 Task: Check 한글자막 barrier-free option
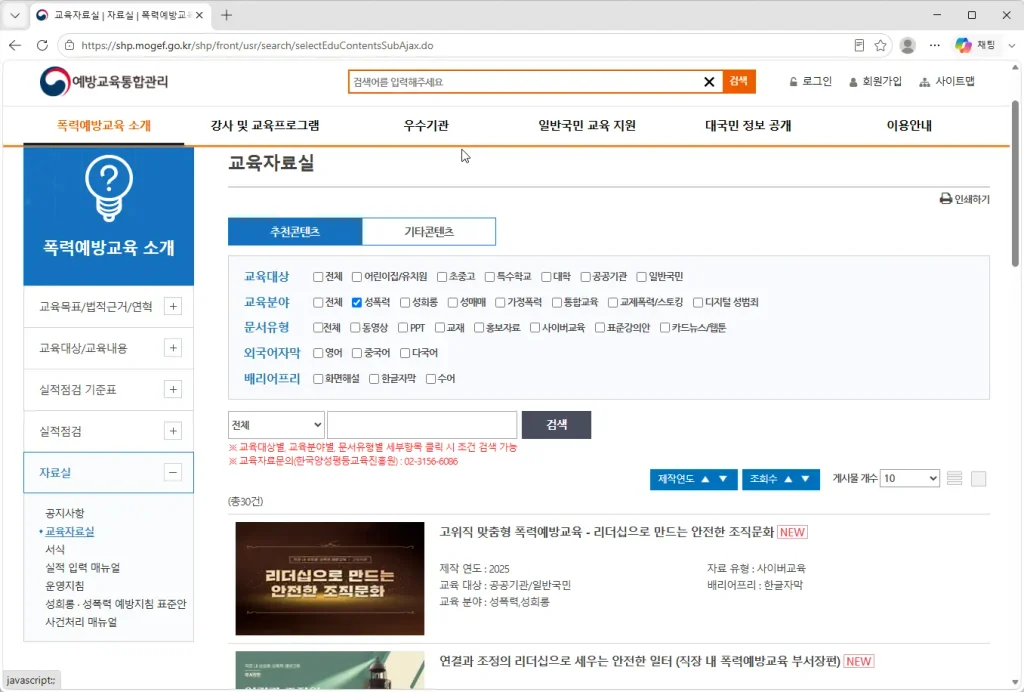coord(374,379)
